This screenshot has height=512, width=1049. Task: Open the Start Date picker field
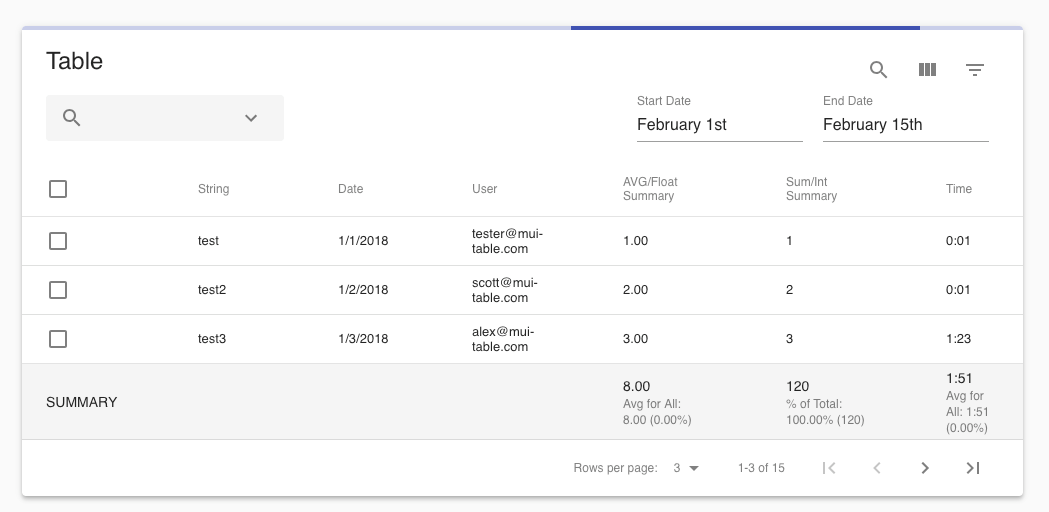click(x=719, y=125)
